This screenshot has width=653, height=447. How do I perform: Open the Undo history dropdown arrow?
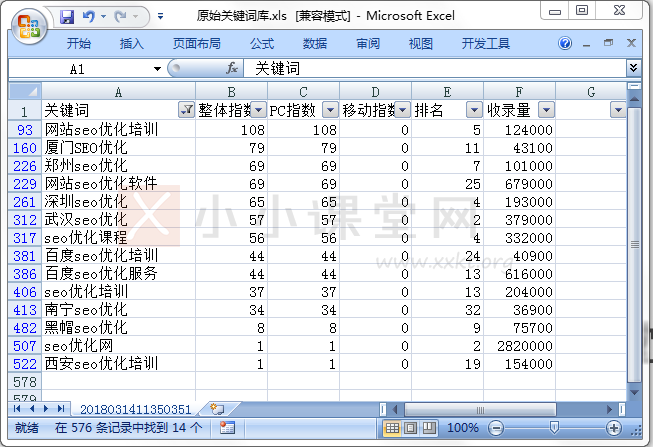point(104,17)
